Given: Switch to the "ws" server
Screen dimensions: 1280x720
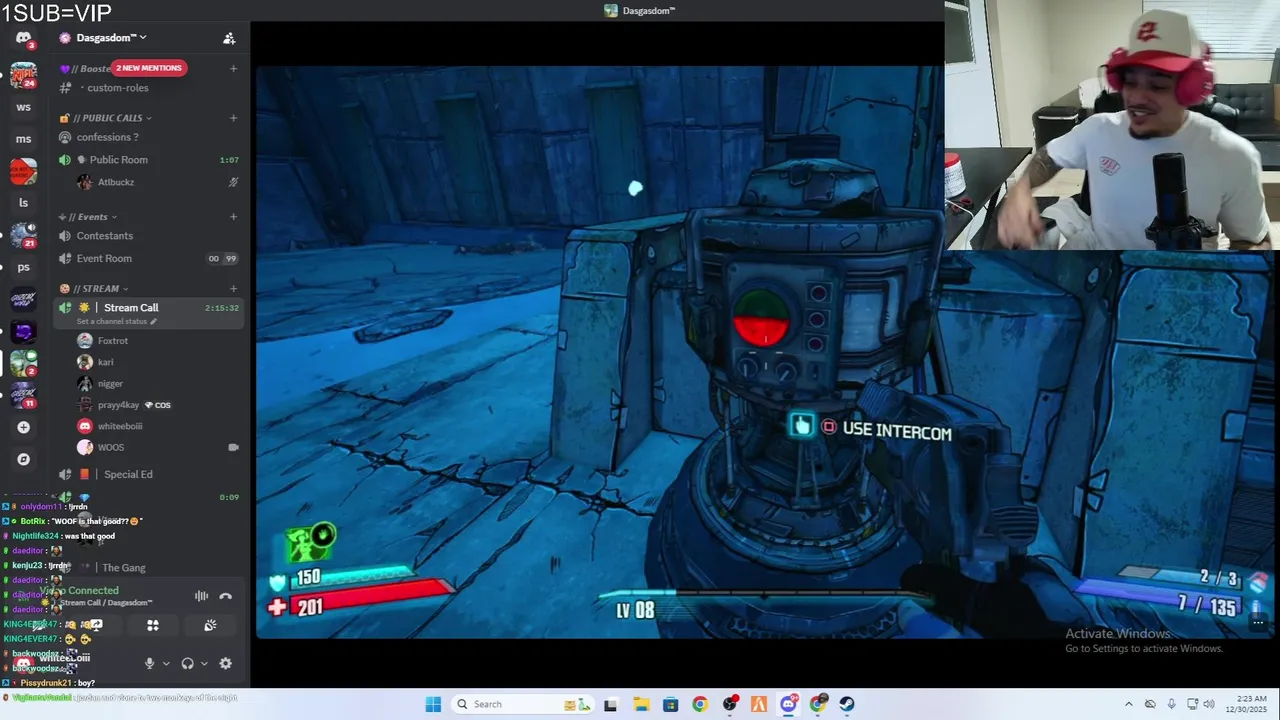Looking at the screenshot, I should pyautogui.click(x=23, y=107).
